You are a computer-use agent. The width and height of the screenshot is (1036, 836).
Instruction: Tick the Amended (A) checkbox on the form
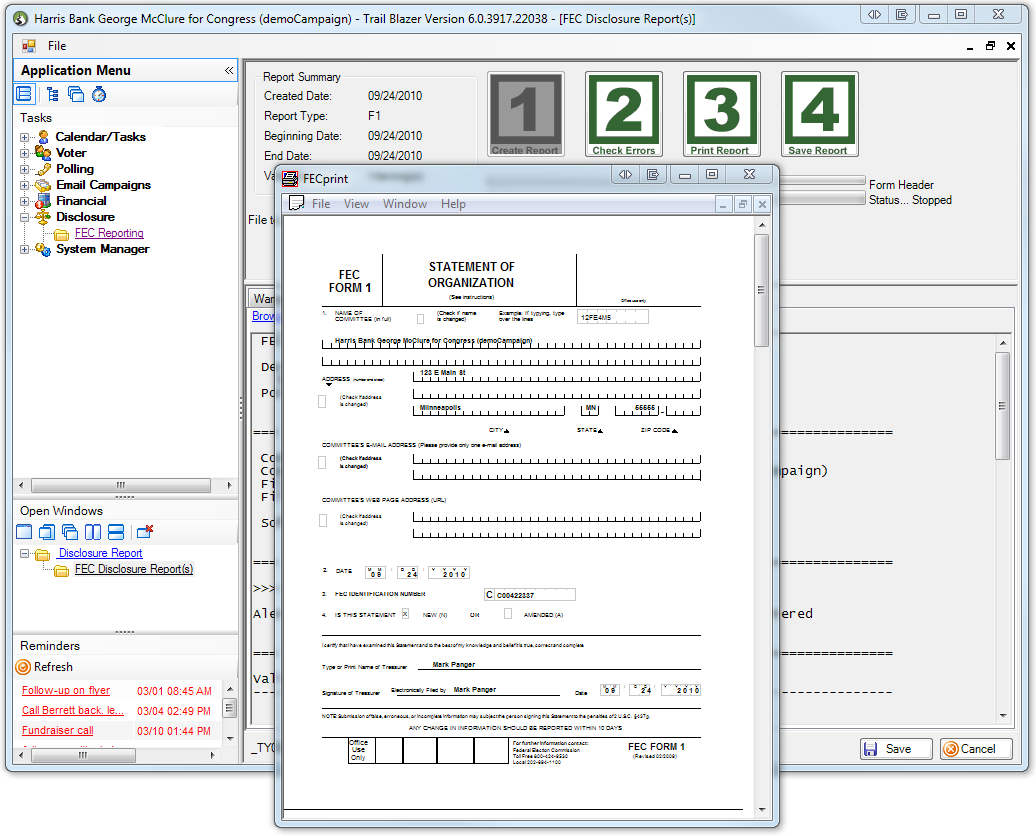coord(508,614)
